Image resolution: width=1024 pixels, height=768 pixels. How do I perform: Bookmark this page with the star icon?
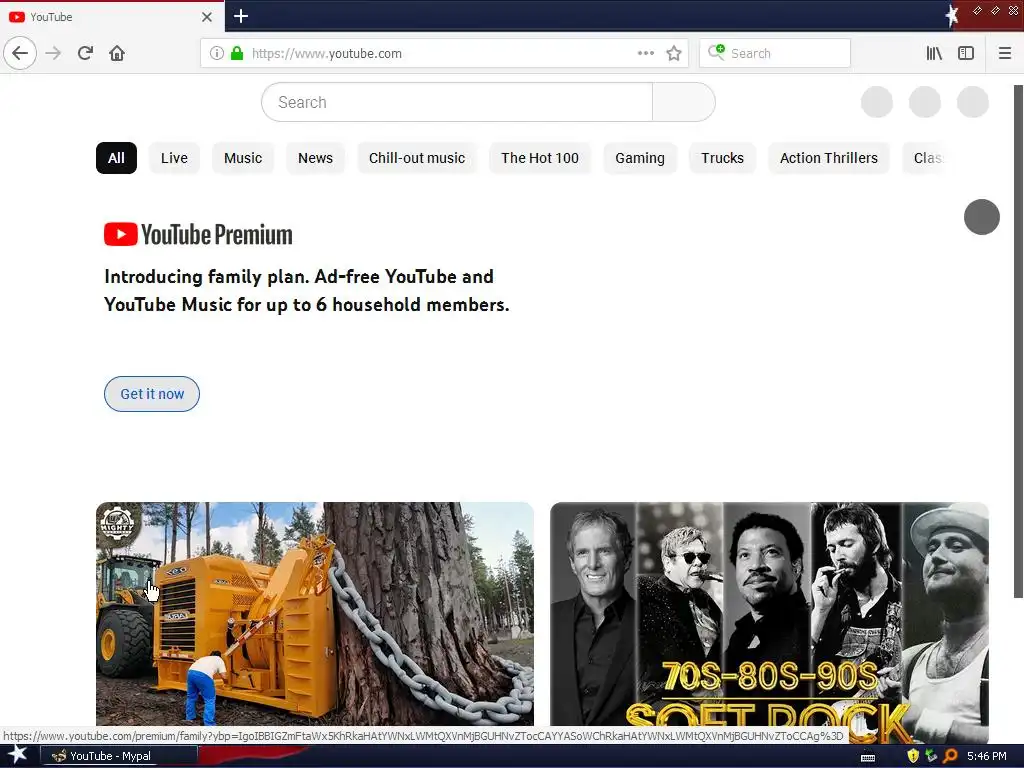[x=674, y=54]
